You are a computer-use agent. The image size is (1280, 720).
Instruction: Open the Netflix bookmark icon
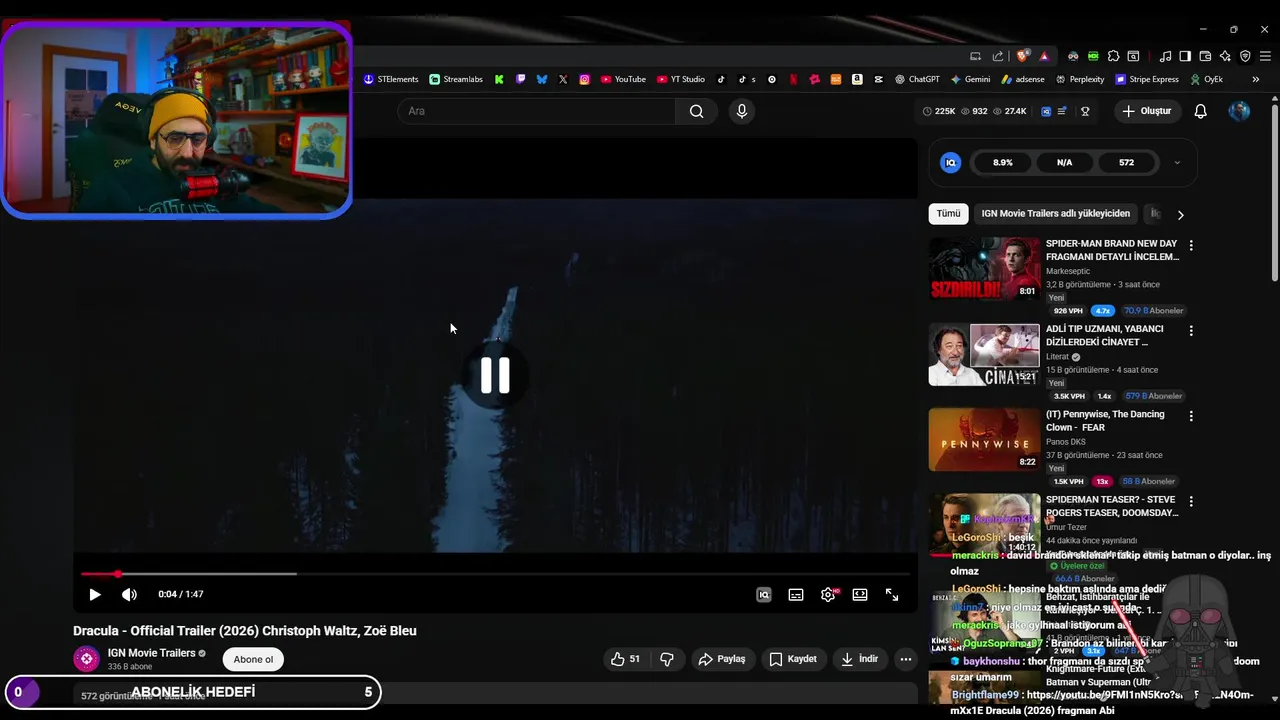(x=794, y=79)
